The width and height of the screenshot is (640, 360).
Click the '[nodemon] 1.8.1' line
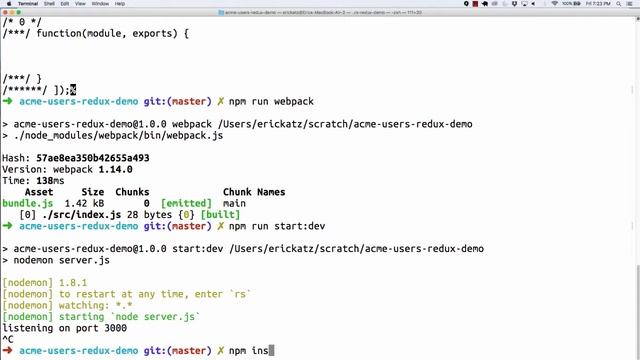(x=44, y=282)
